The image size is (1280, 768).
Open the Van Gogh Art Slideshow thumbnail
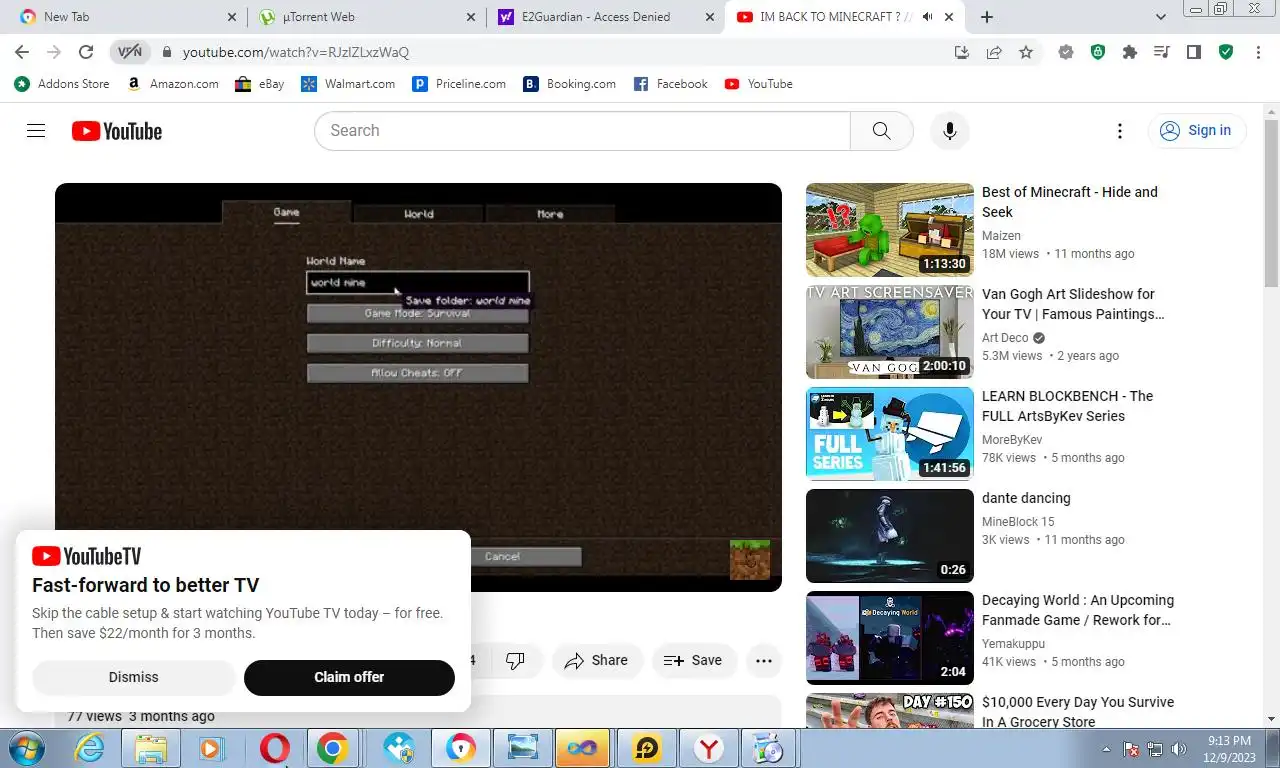click(x=890, y=332)
